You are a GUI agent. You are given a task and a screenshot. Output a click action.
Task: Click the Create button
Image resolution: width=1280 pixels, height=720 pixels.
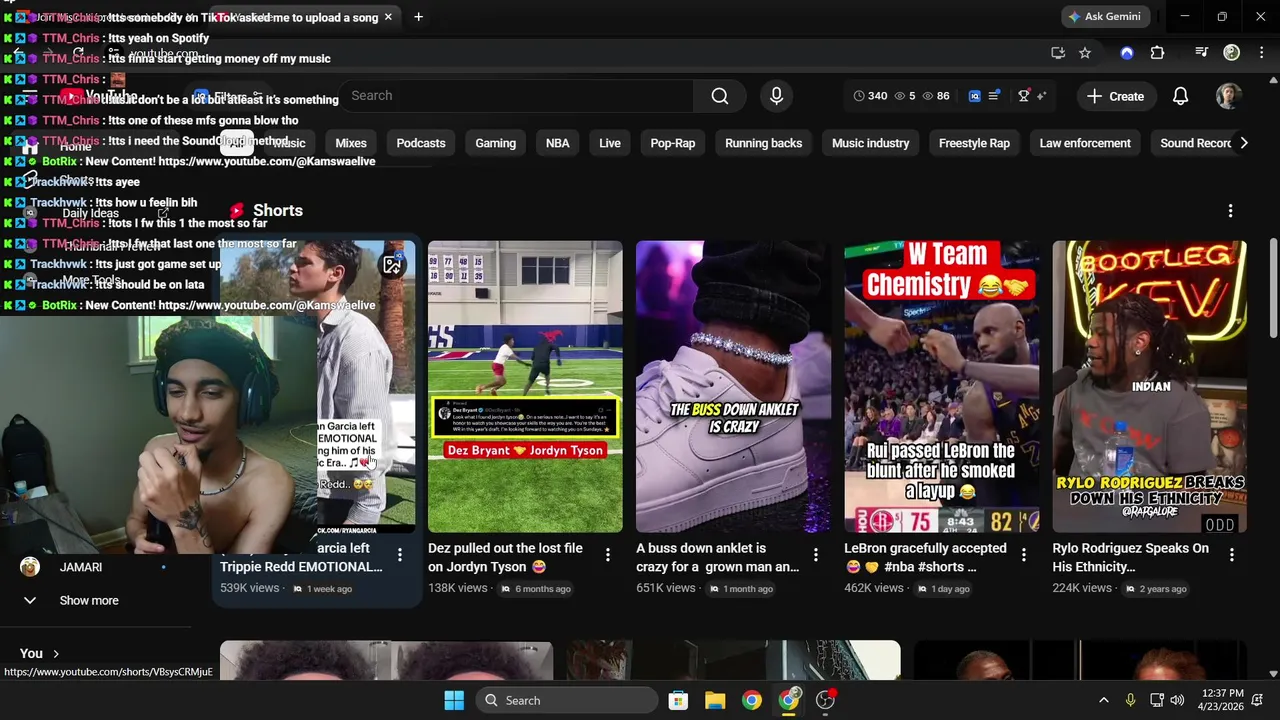[1115, 96]
